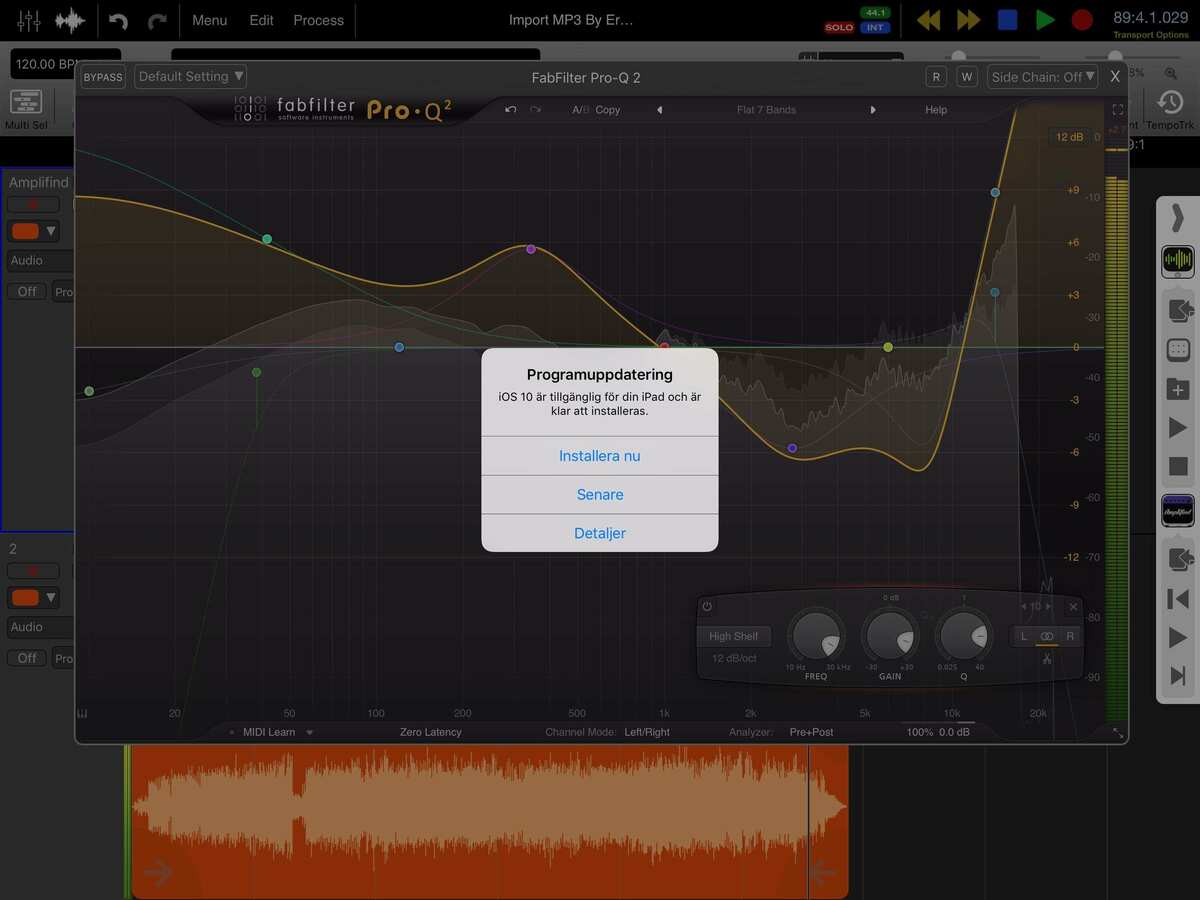Click the blue stop button

click(x=1007, y=20)
